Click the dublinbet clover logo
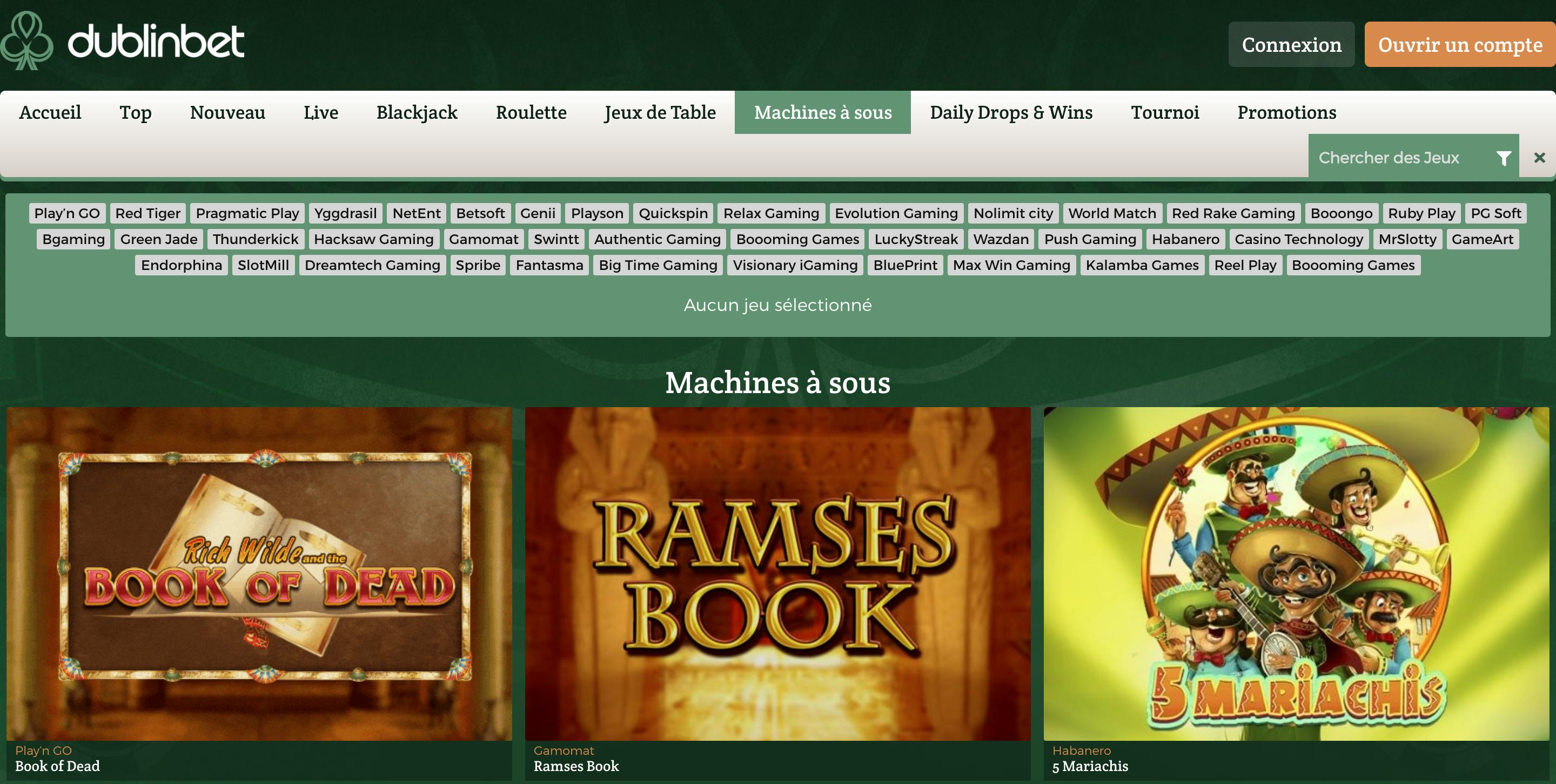This screenshot has height=784, width=1556. (x=26, y=41)
